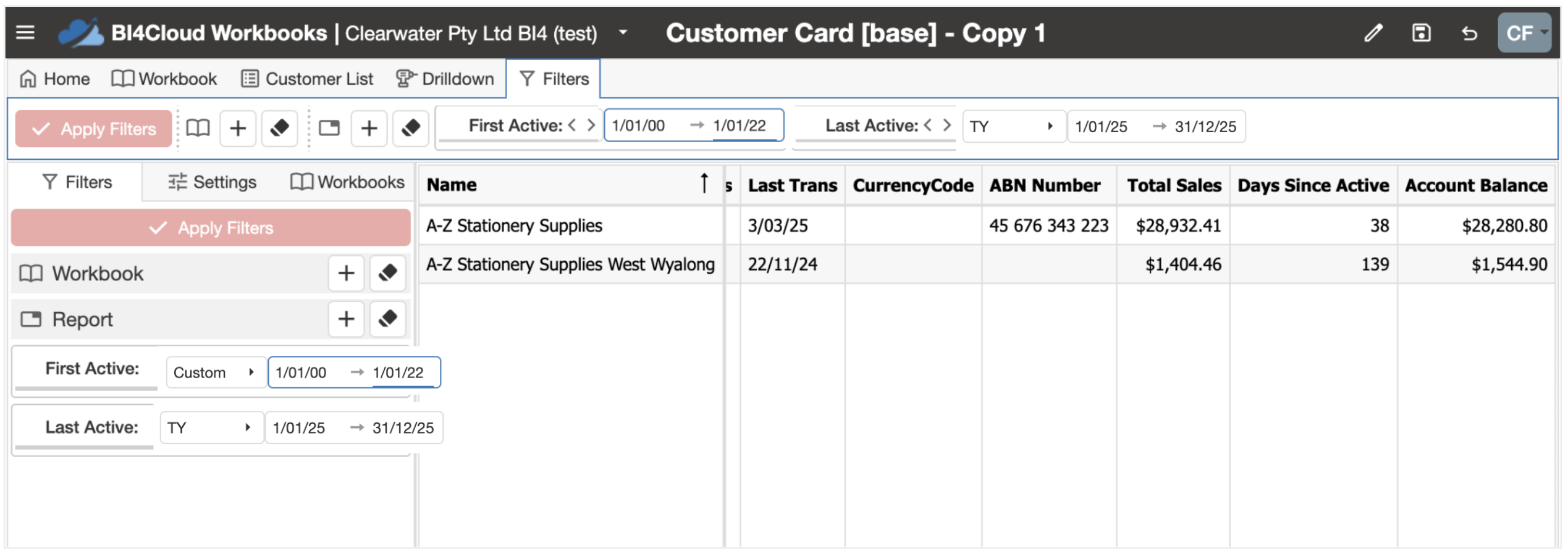Open the side panel Settings tab

click(212, 182)
